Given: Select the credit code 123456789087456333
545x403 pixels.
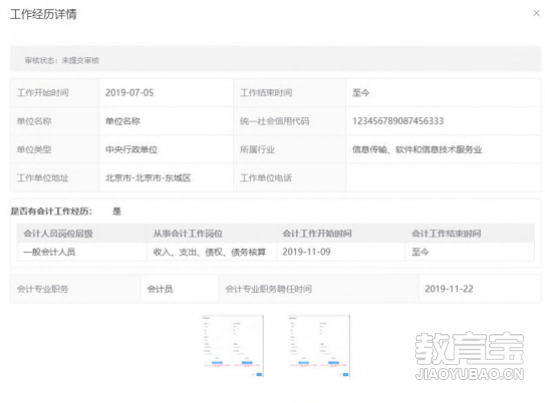Looking at the screenshot, I should point(398,121).
